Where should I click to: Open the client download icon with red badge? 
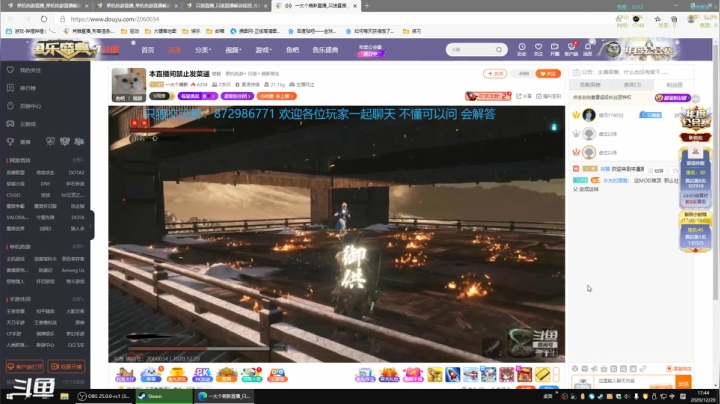[571, 49]
